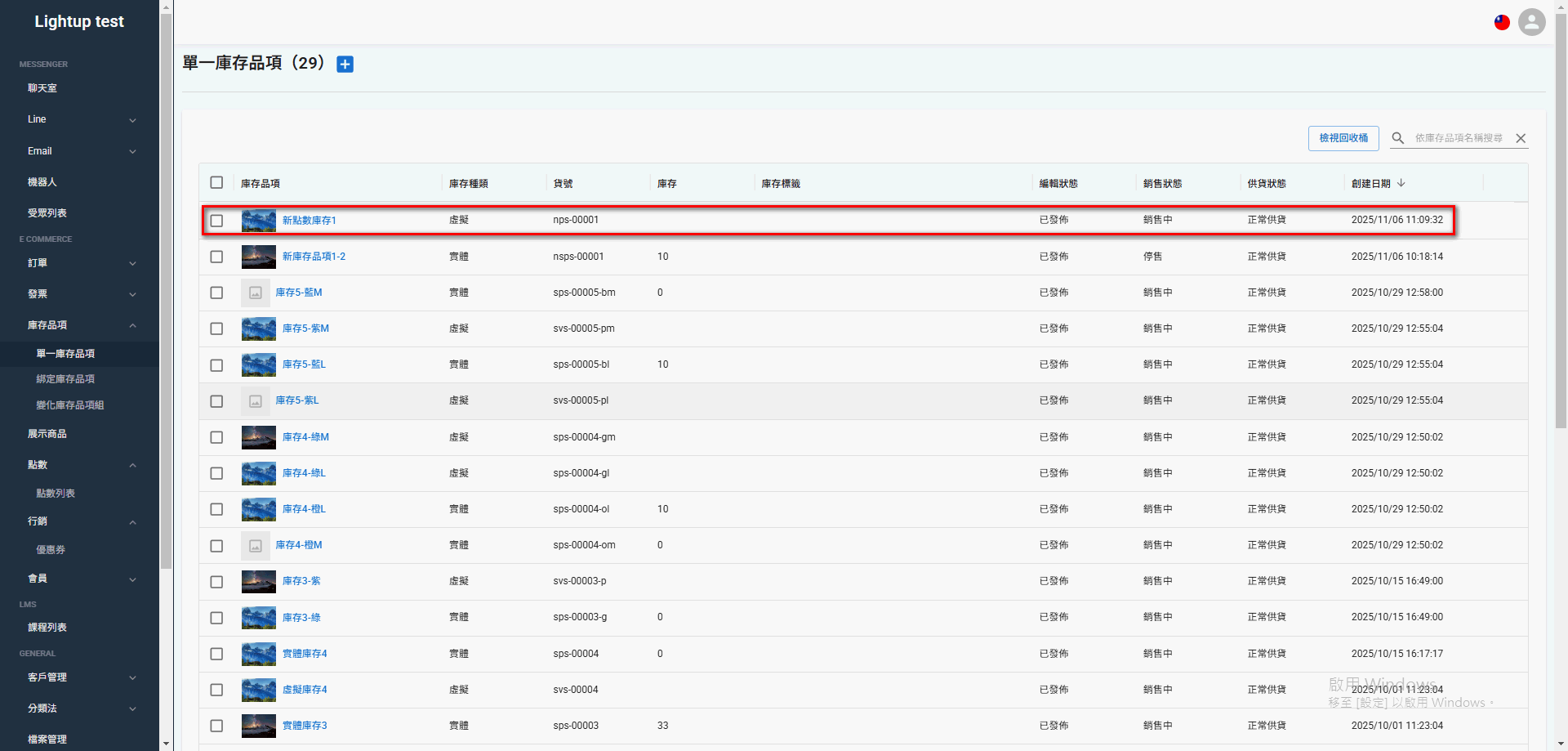The width and height of the screenshot is (1568, 751).
Task: Expand the 訂單 sidebar menu
Action: pyautogui.click(x=79, y=263)
